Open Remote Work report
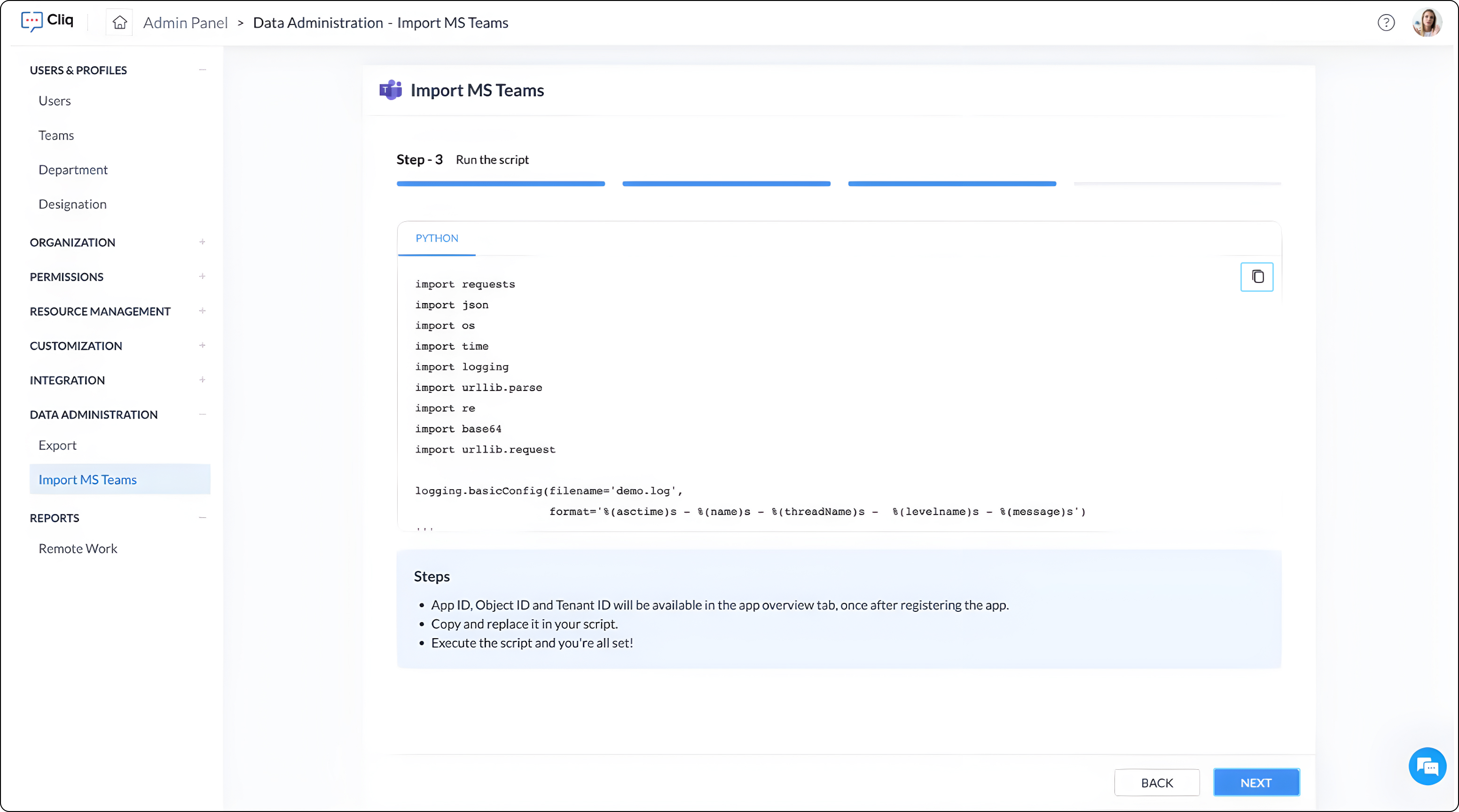Screen dimensions: 1459x812 78,549
